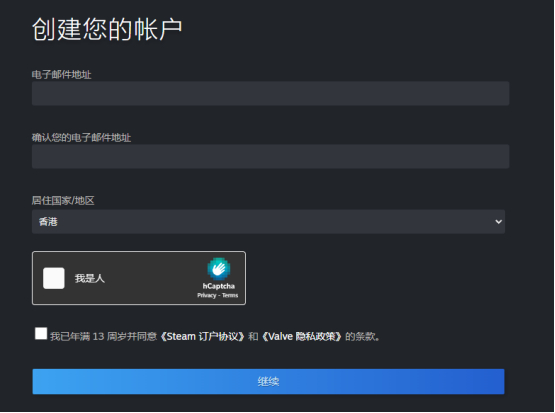Click the 的条款 text ending the agreement
The image size is (555, 413).
tap(362, 336)
